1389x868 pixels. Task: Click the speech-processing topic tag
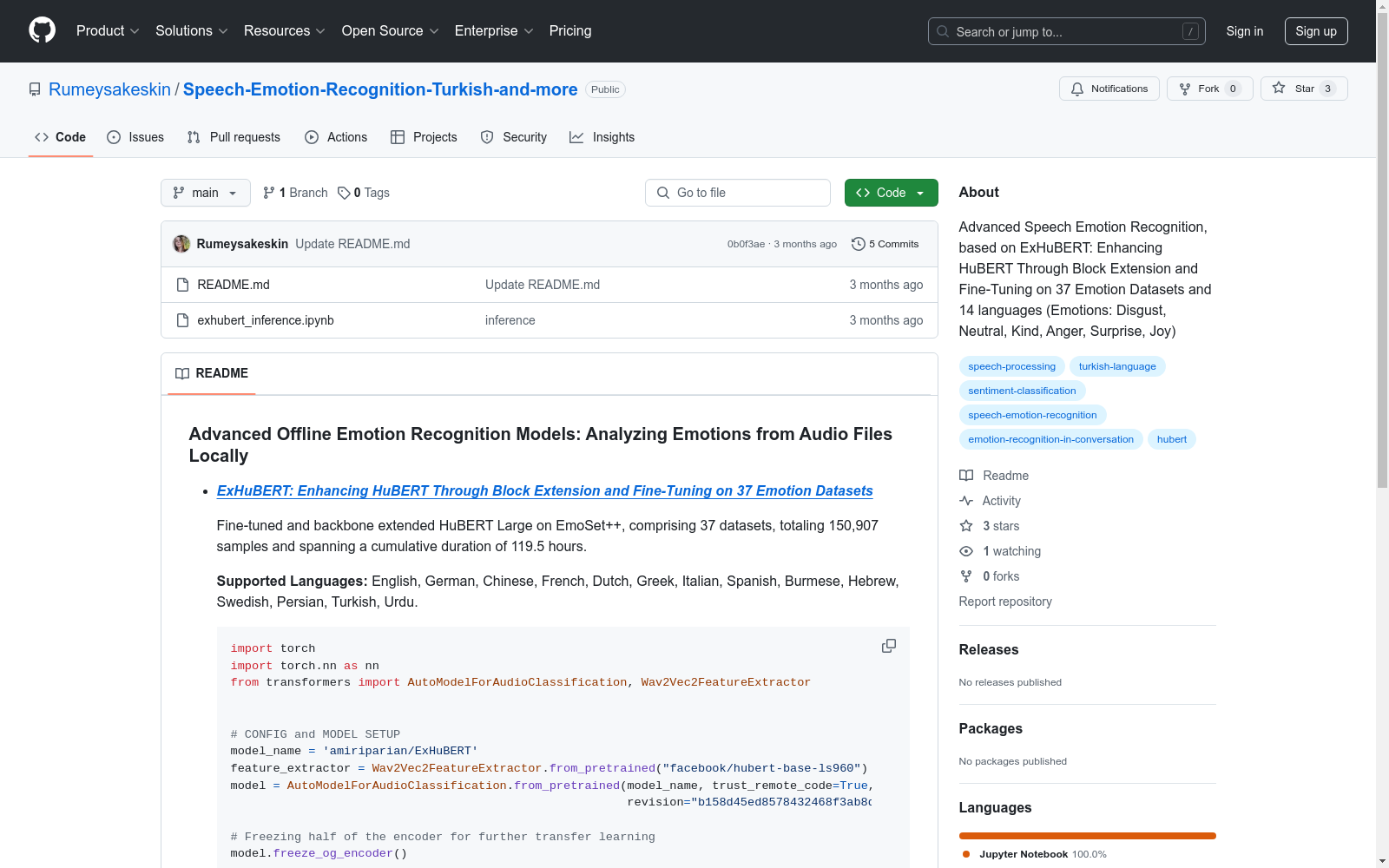(x=1012, y=366)
